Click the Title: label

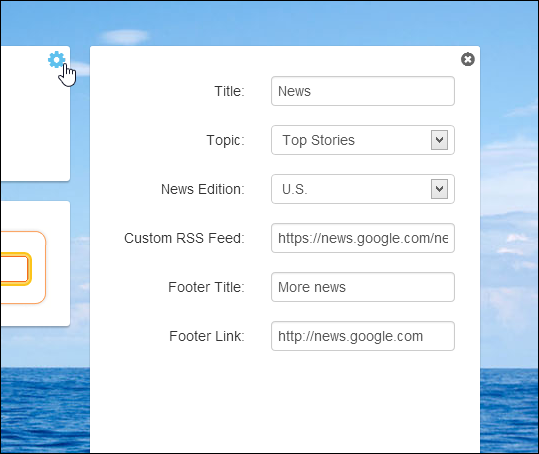click(x=229, y=91)
